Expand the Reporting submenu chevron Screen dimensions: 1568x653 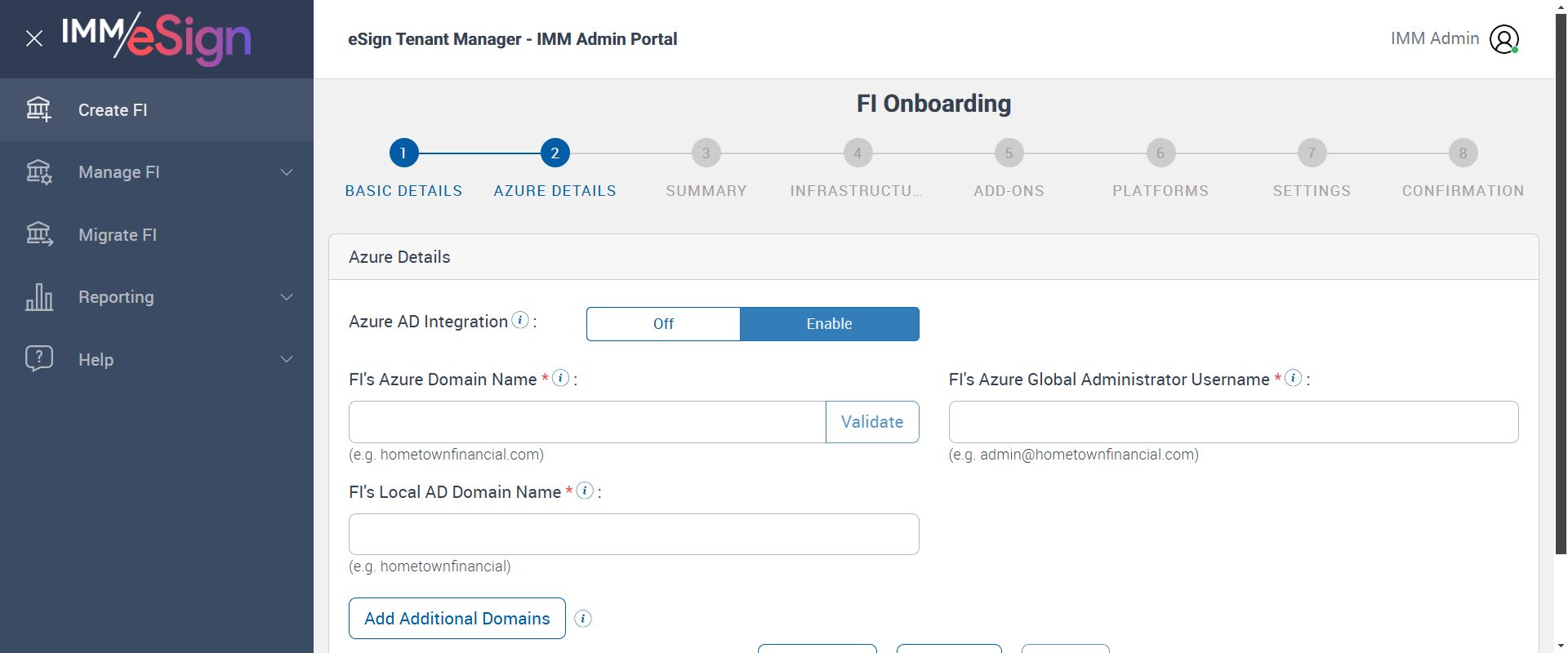(287, 297)
